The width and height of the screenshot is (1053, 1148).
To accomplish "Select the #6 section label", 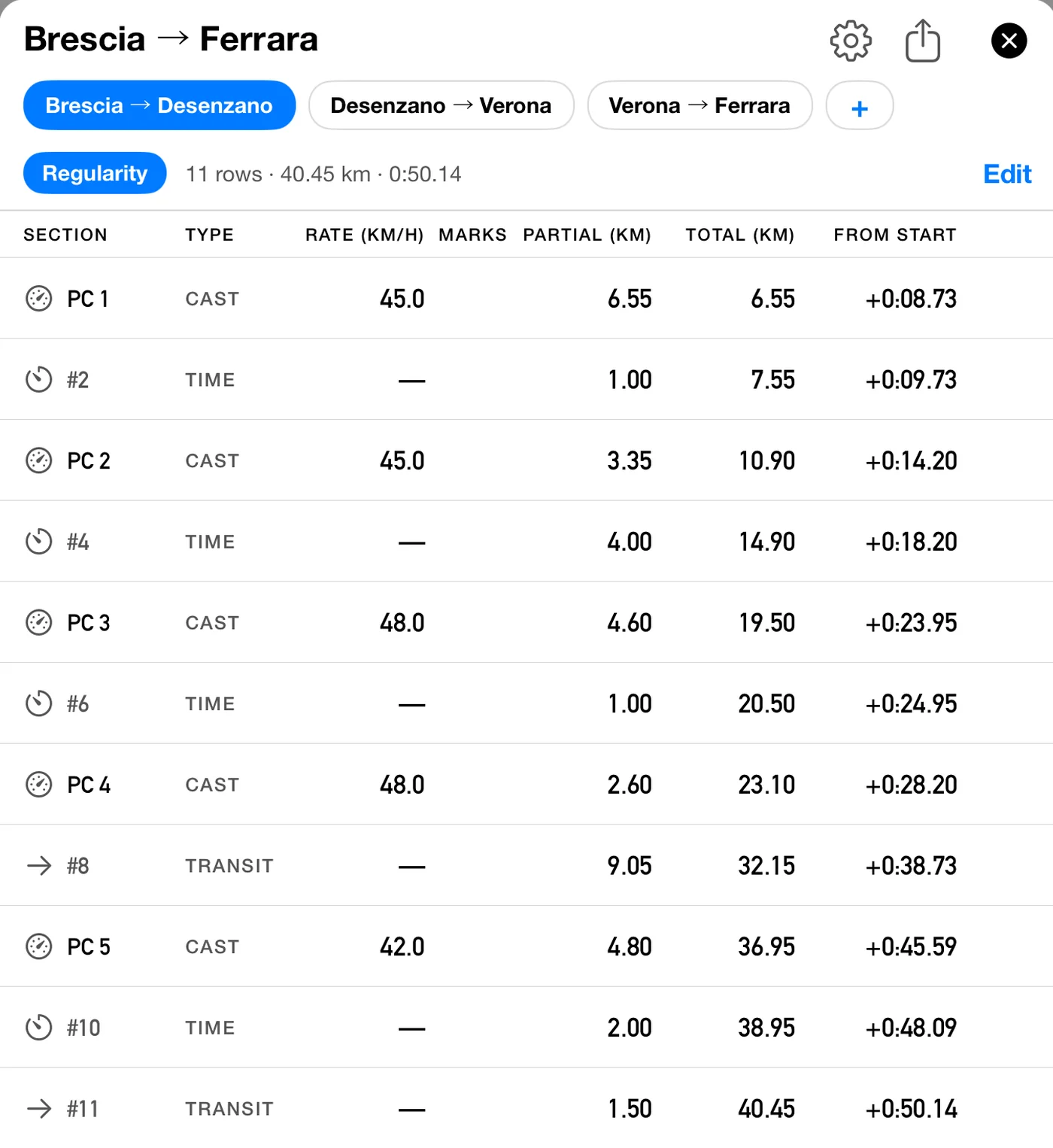I will 78,703.
